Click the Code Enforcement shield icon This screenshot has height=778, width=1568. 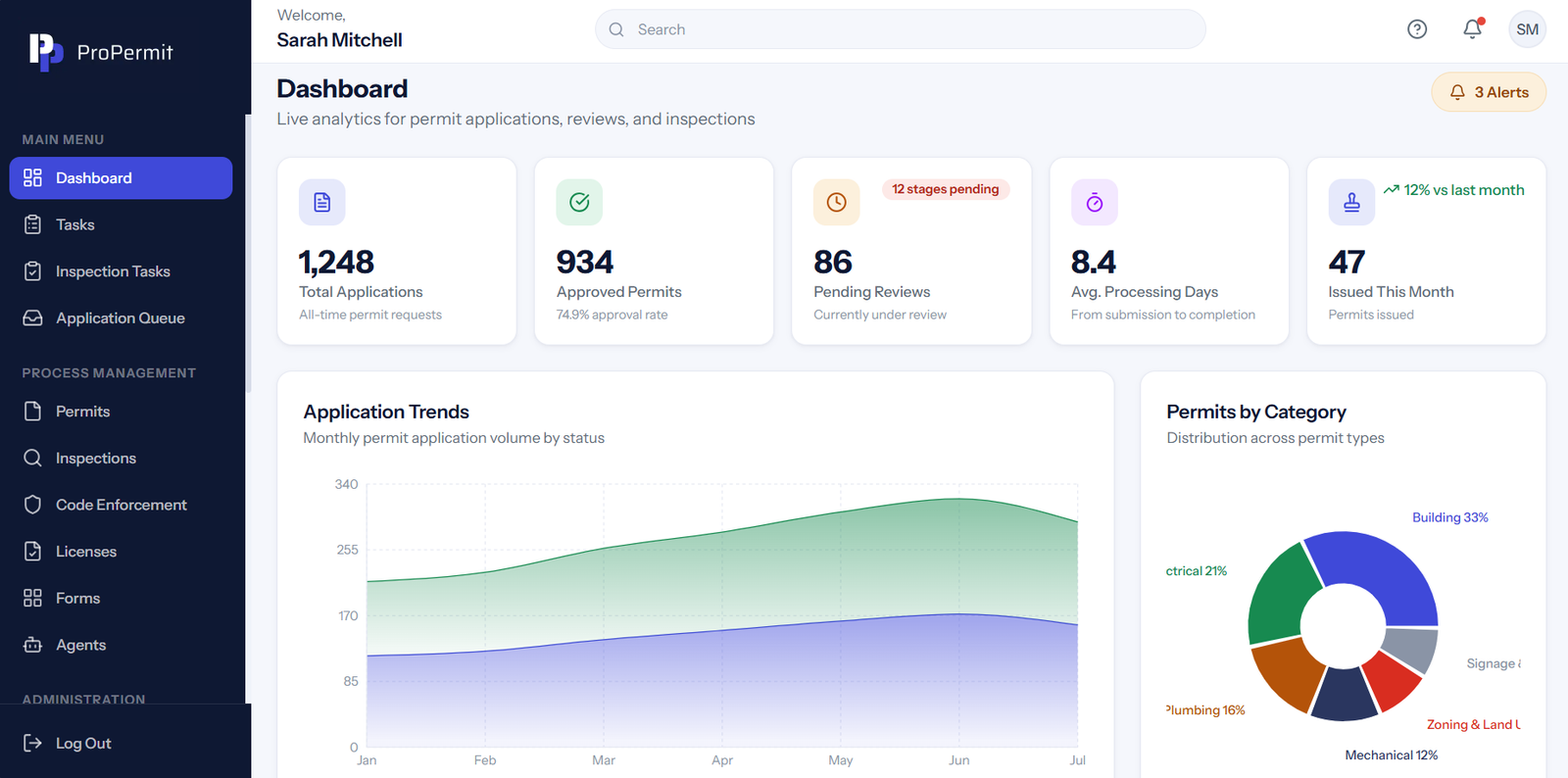(x=32, y=505)
